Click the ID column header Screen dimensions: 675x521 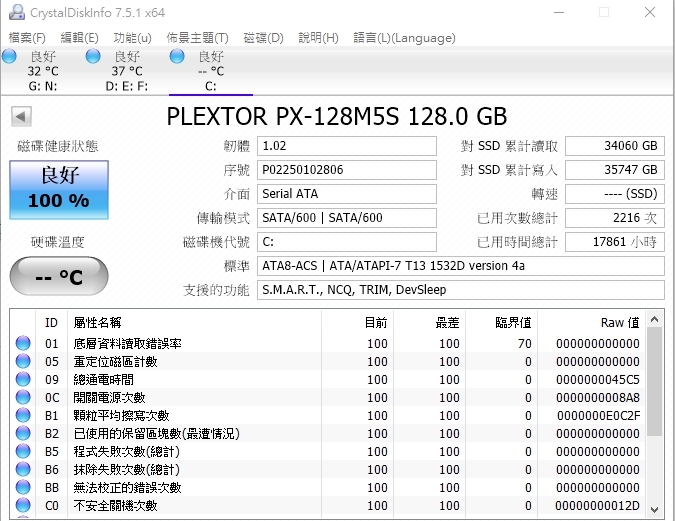51,323
